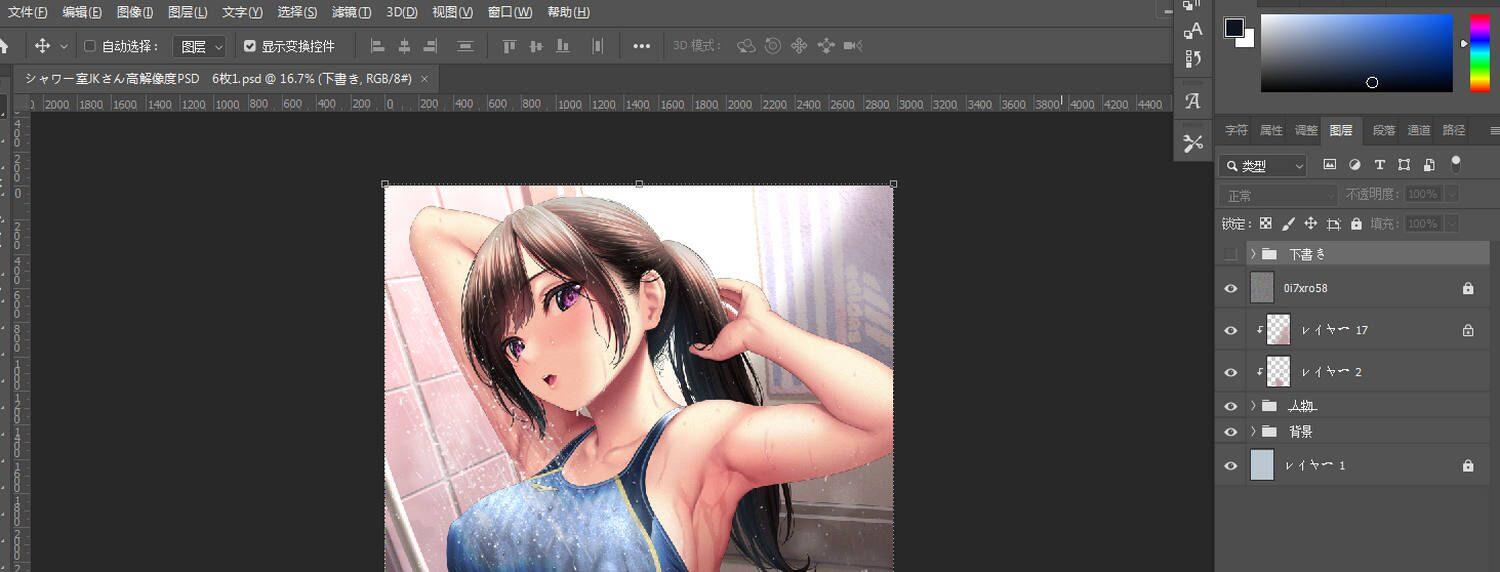Click 3D pan camera mode icon
The width and height of the screenshot is (1500, 572).
[799, 46]
